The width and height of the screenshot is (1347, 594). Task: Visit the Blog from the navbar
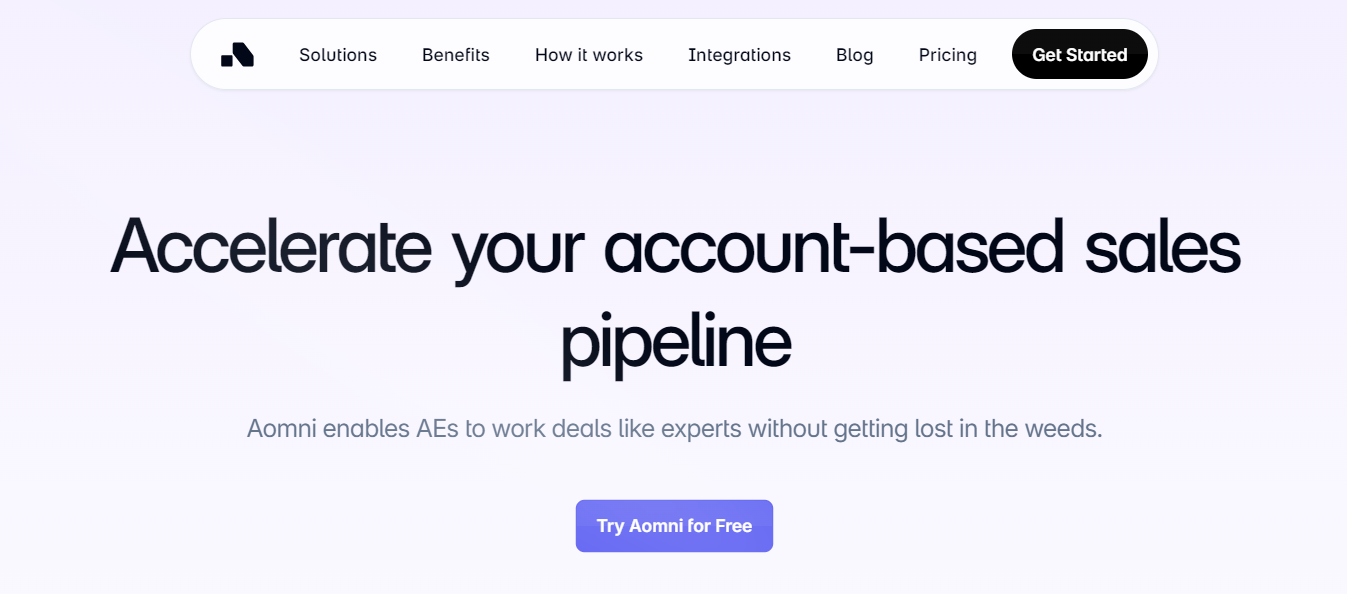[854, 55]
